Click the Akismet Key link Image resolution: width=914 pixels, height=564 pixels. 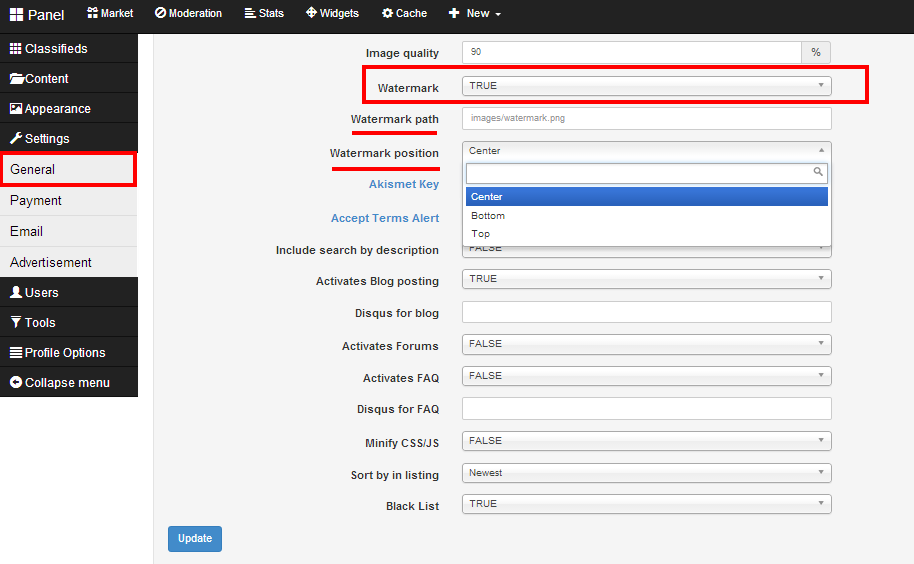pyautogui.click(x=403, y=184)
